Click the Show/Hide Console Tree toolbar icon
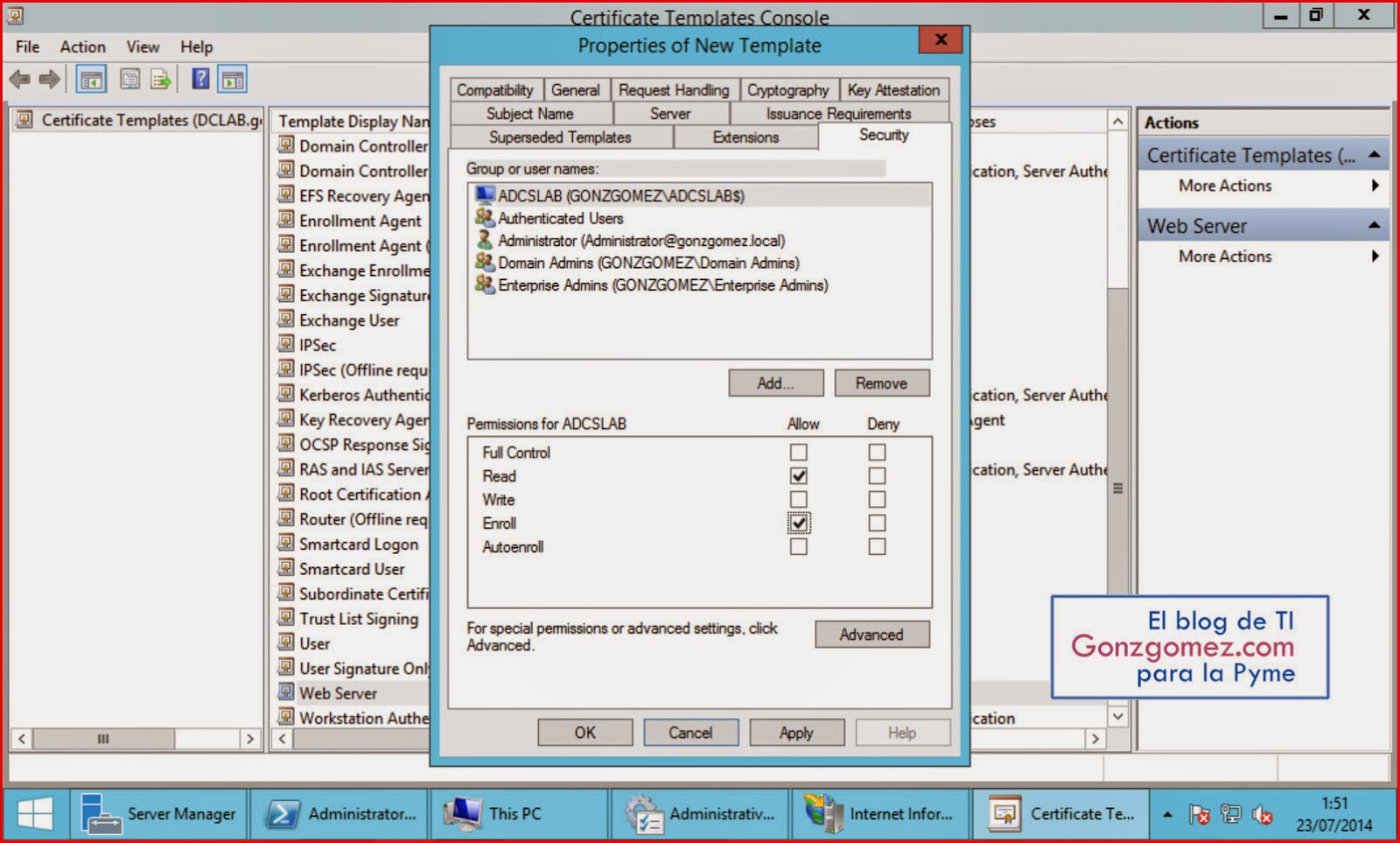The width and height of the screenshot is (1400, 843). [91, 80]
